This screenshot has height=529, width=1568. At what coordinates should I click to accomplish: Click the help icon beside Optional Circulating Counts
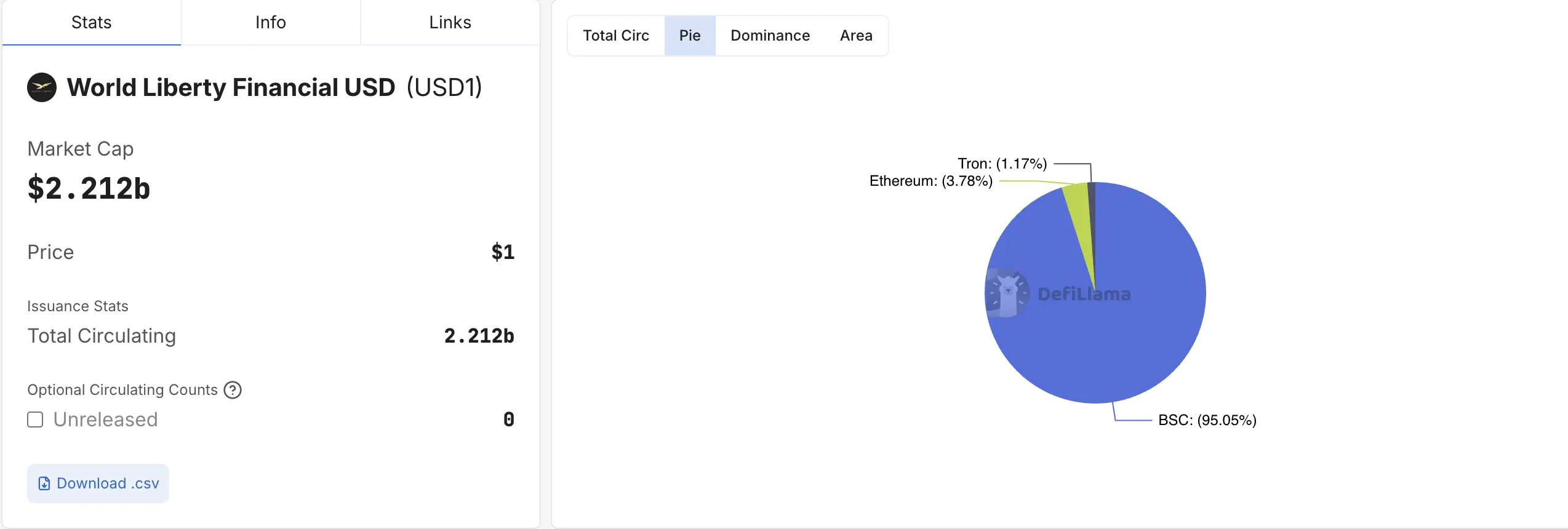[233, 390]
